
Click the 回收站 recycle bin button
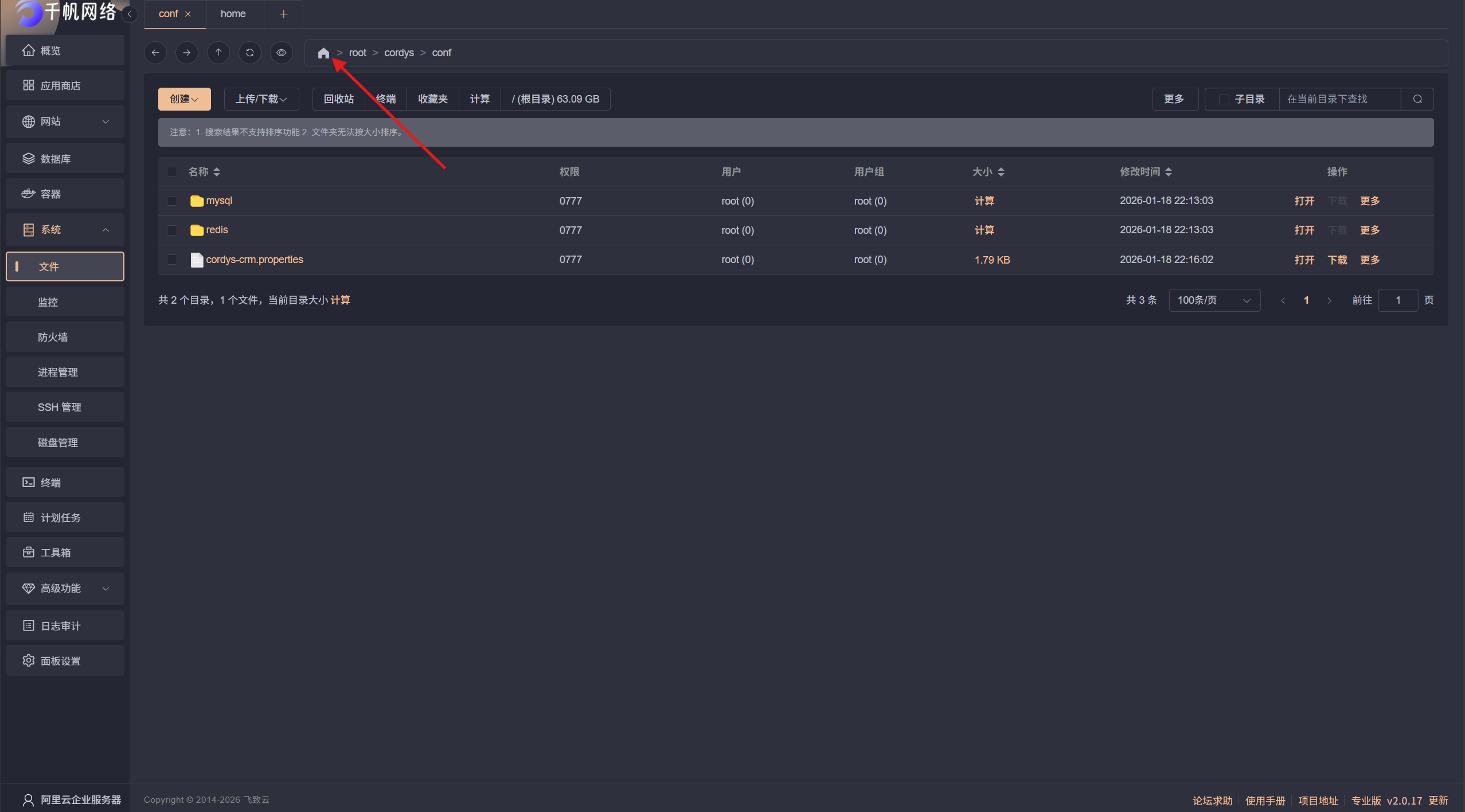pyautogui.click(x=338, y=99)
